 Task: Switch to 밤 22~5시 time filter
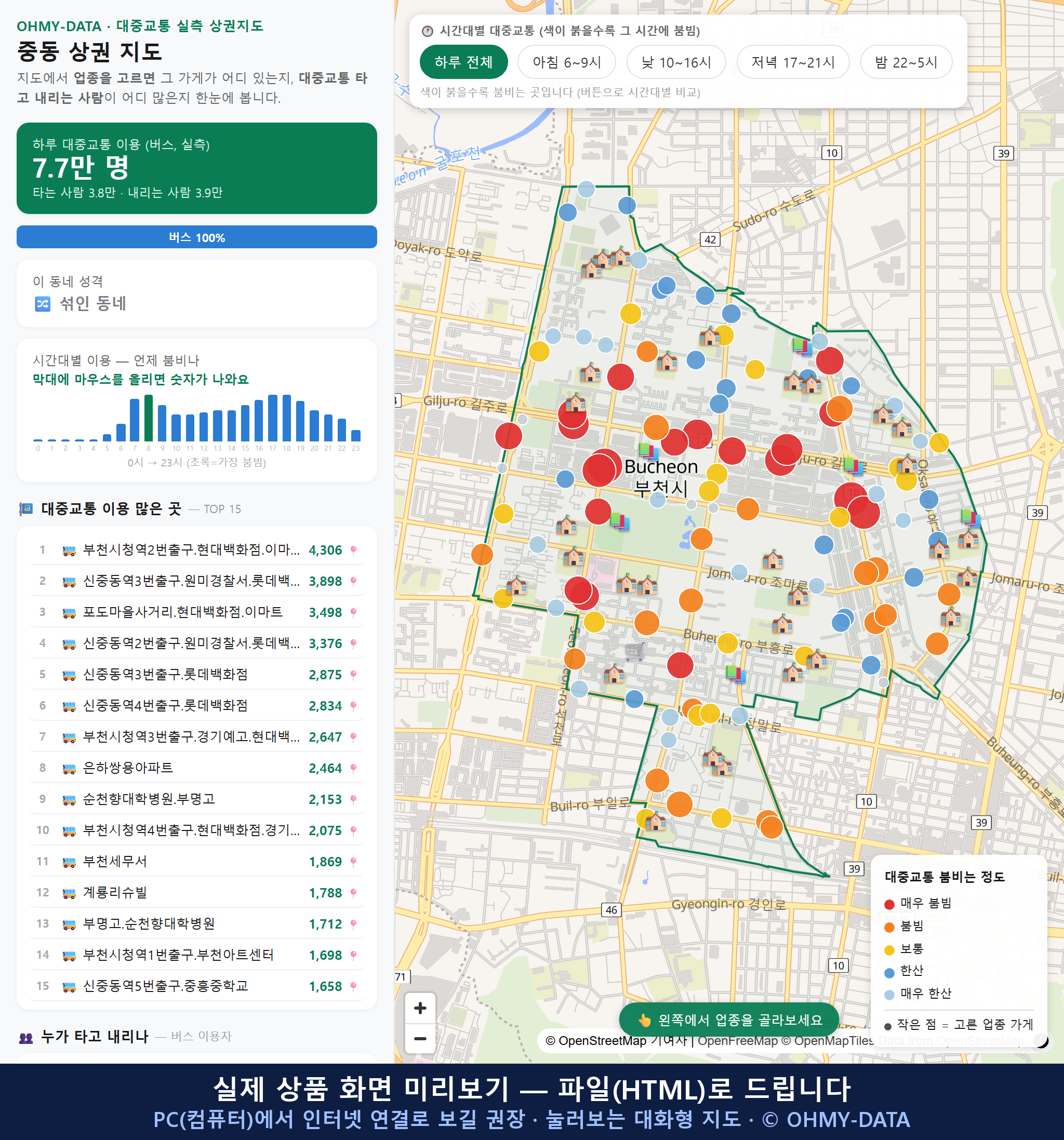coord(906,62)
